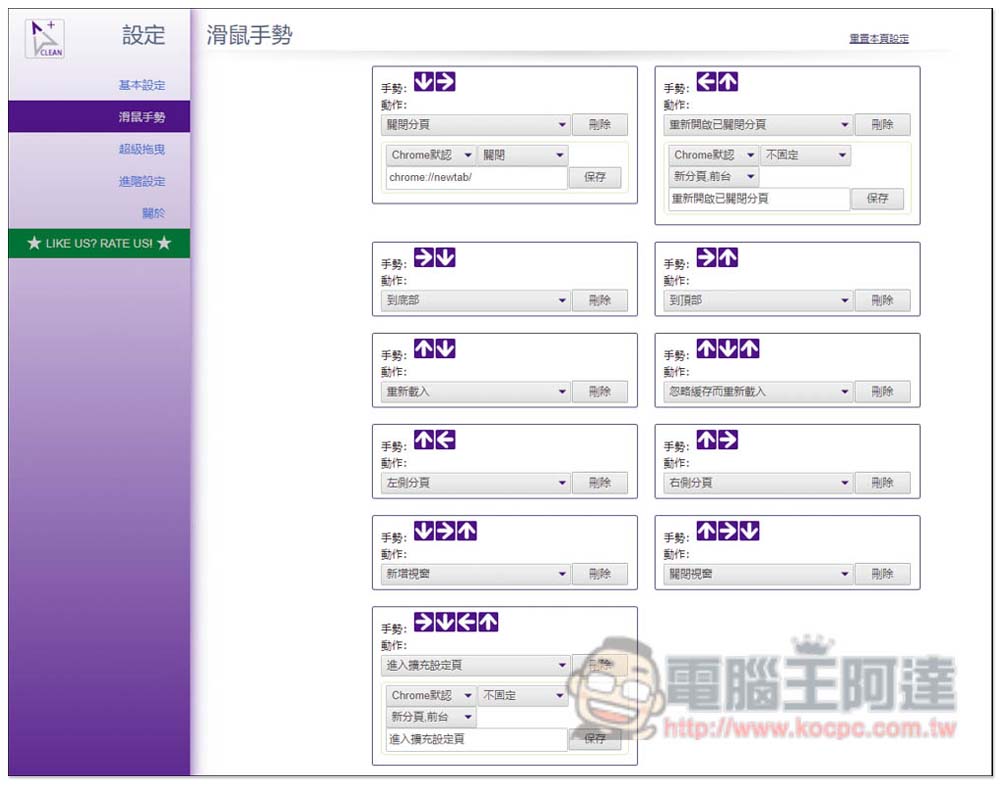Viewport: 1000px width, 785px height.
Task: Open the 基本設定 sidebar page
Action: point(142,85)
